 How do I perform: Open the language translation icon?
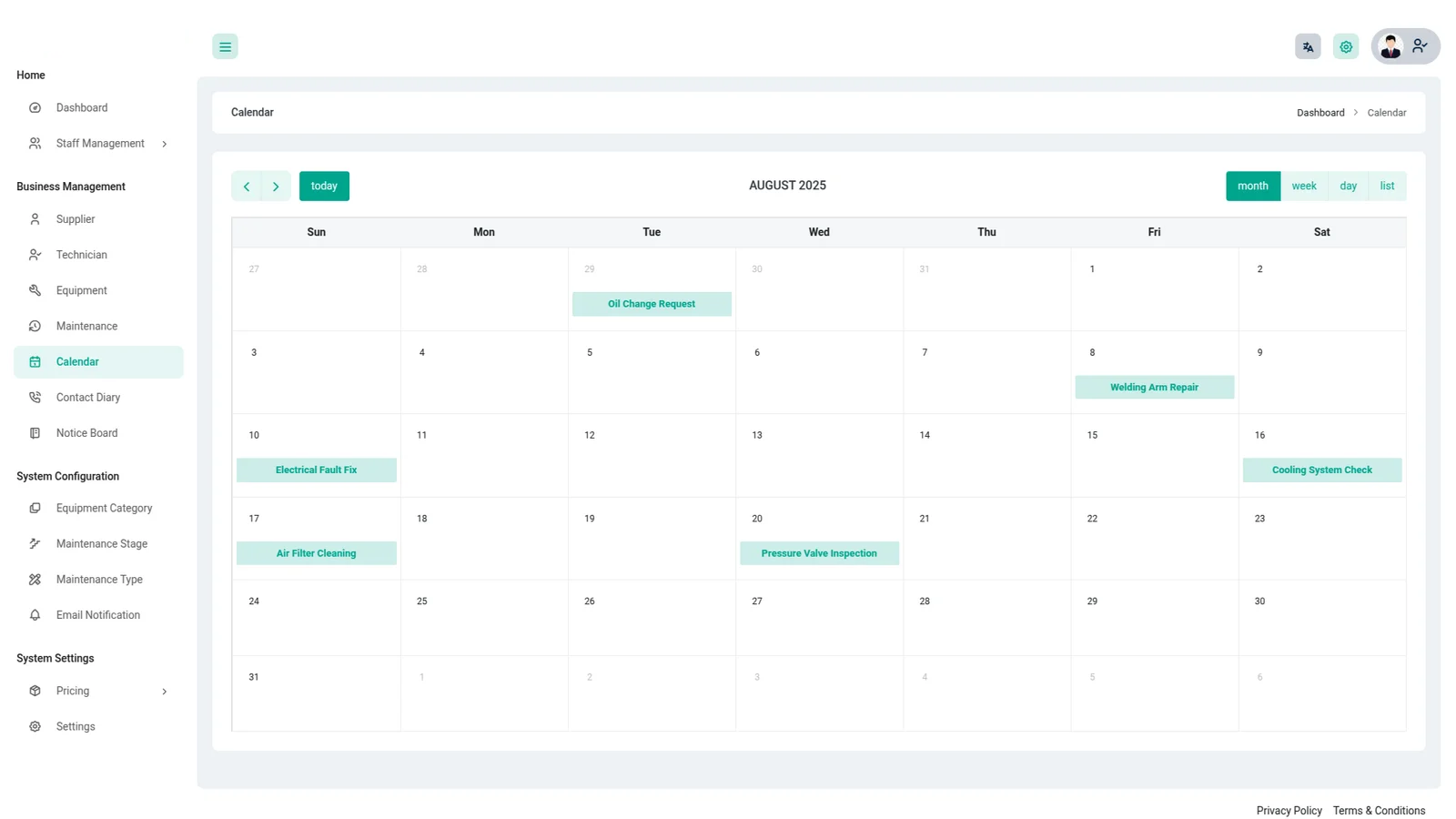pos(1308,46)
